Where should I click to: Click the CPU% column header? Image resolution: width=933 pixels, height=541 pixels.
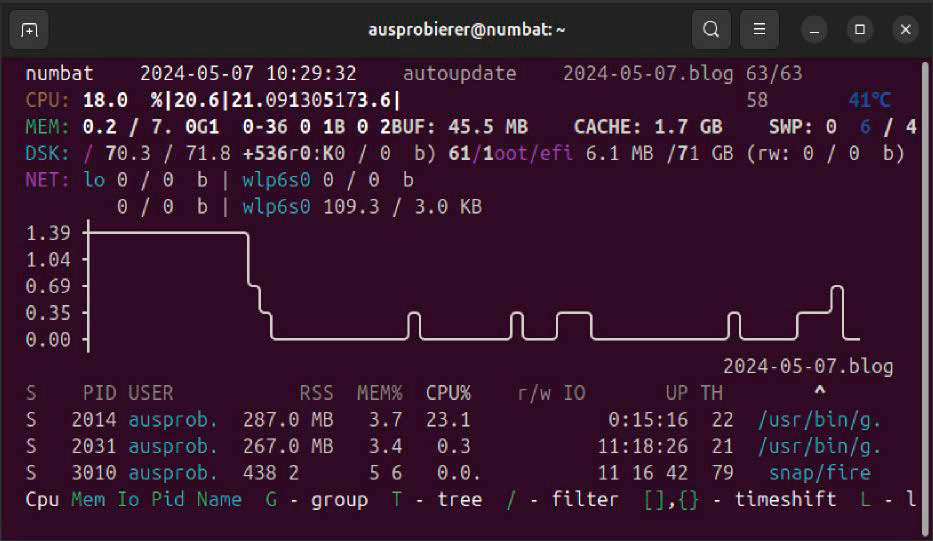448,393
